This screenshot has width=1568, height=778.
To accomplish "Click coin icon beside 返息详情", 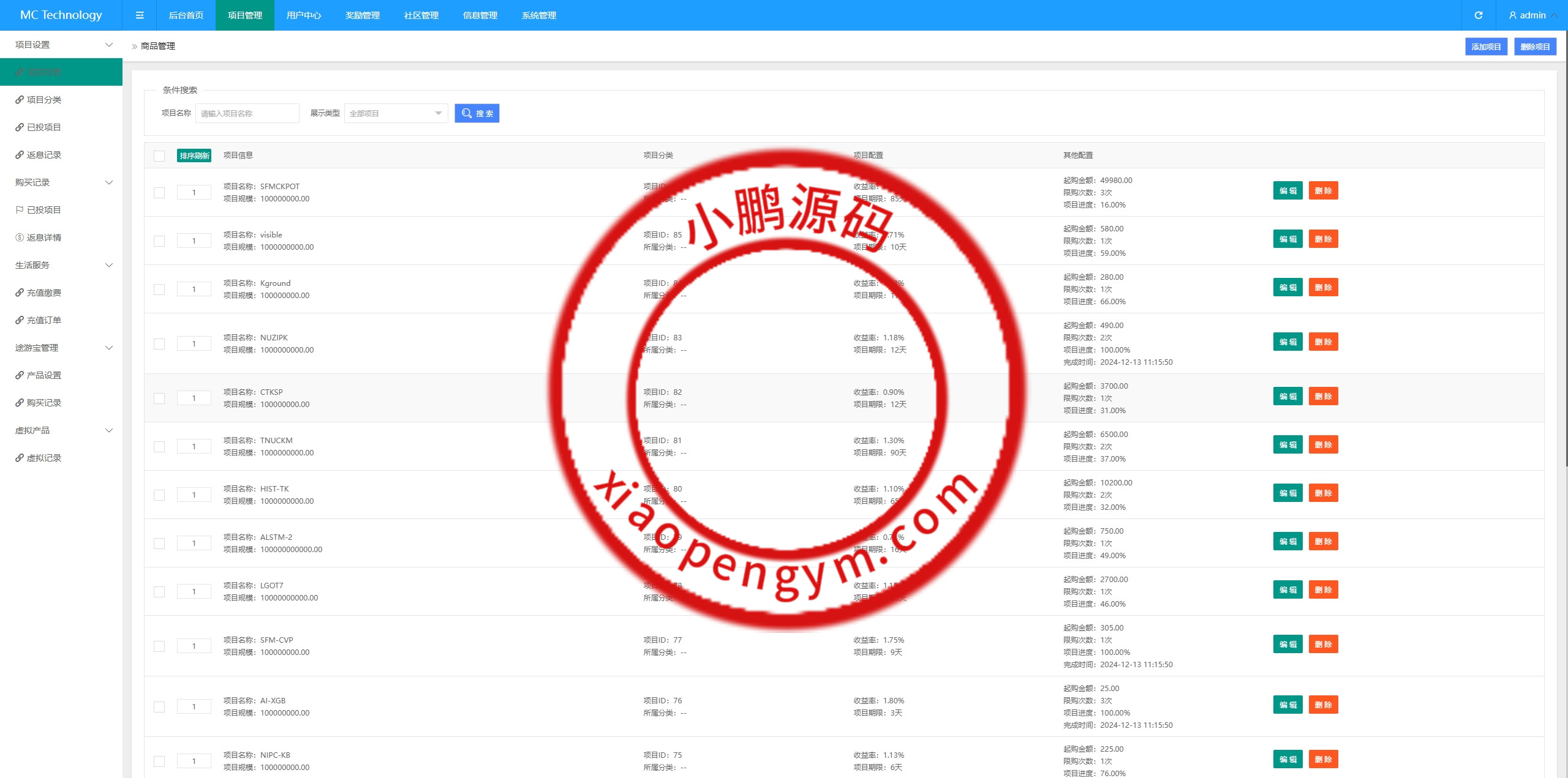I will (x=20, y=238).
